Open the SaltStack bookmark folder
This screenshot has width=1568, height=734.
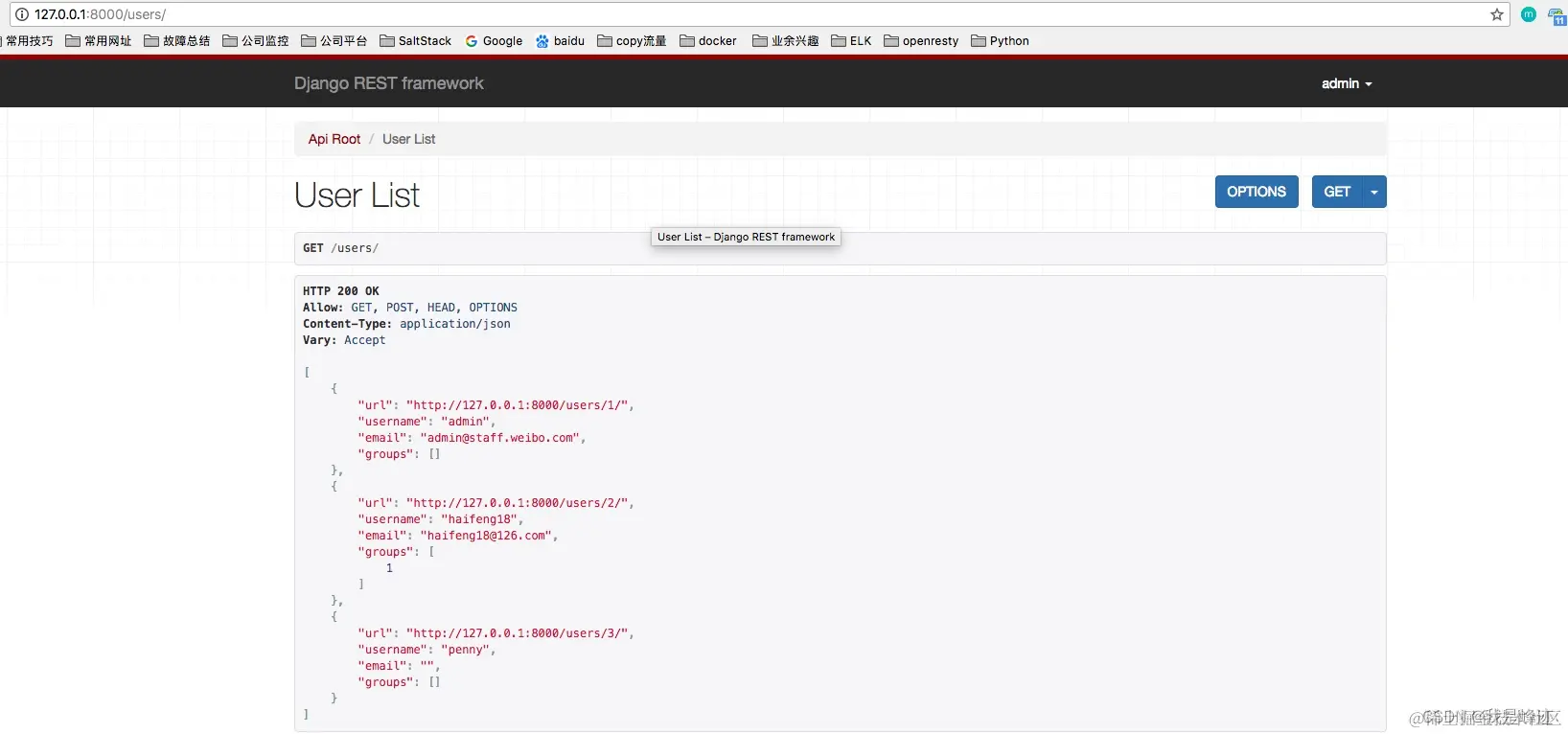pos(416,41)
